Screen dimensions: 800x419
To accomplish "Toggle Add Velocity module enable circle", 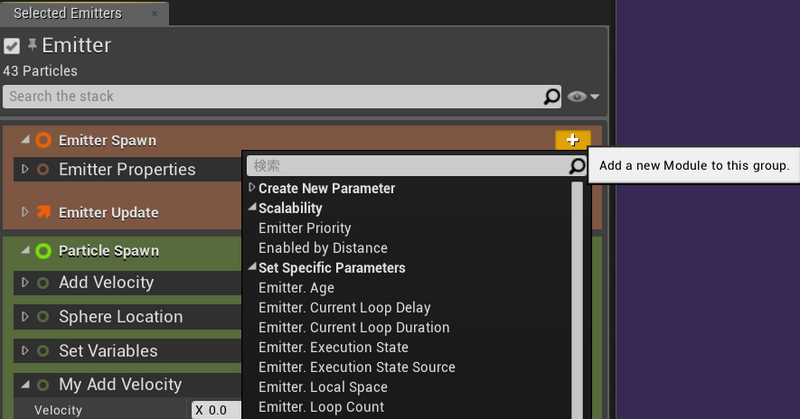I will click(43, 282).
